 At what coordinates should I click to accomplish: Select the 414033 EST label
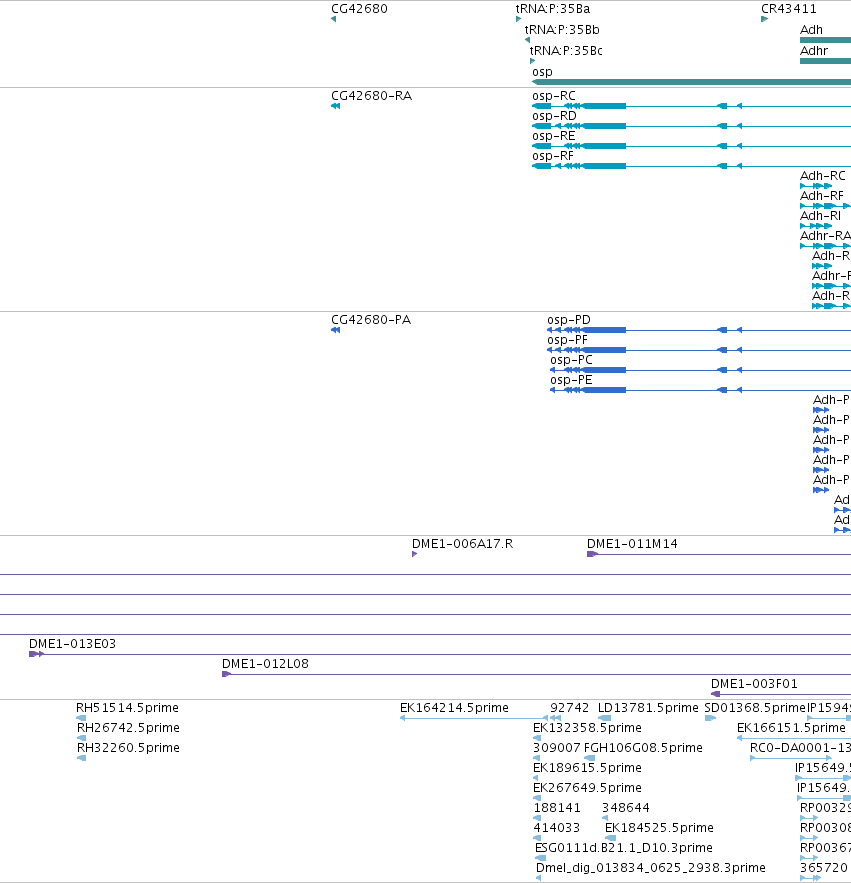click(x=556, y=828)
